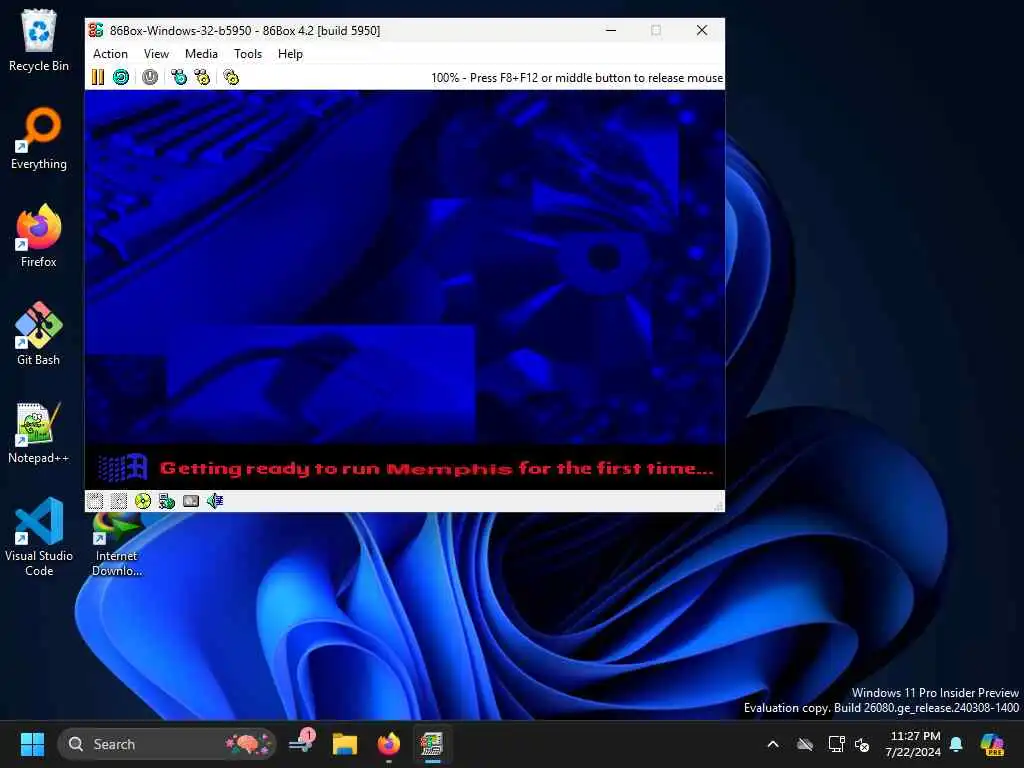The width and height of the screenshot is (1024, 768).
Task: Select the Visual Studio Code desktop shortcut
Action: pos(39,537)
